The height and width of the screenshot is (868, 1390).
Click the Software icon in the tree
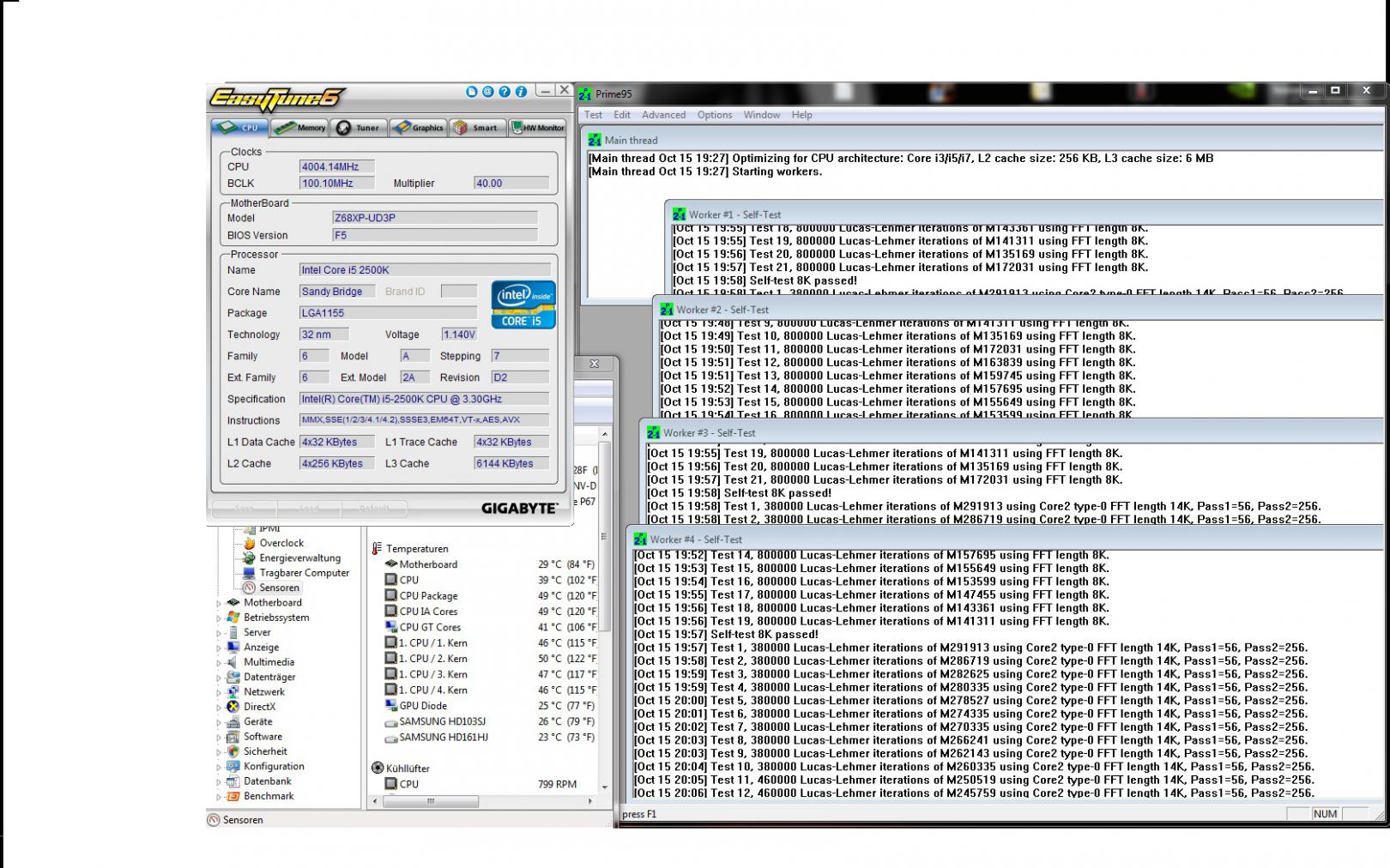point(233,737)
